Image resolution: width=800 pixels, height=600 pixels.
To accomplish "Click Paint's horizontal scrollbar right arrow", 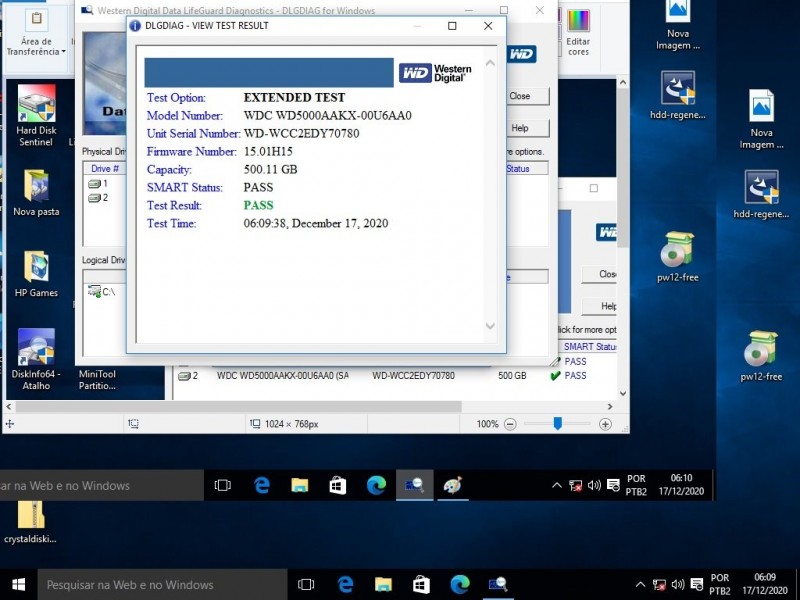I will point(610,407).
